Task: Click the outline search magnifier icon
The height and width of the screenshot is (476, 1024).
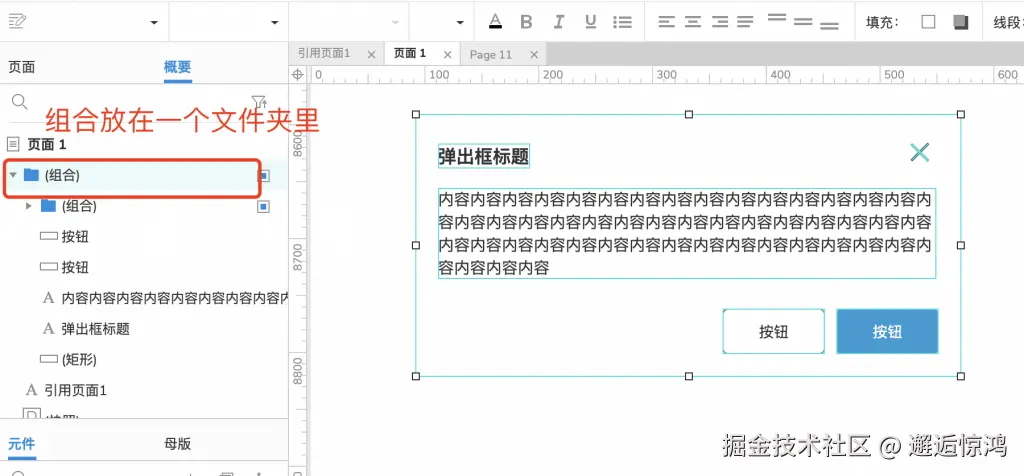Action: click(20, 101)
